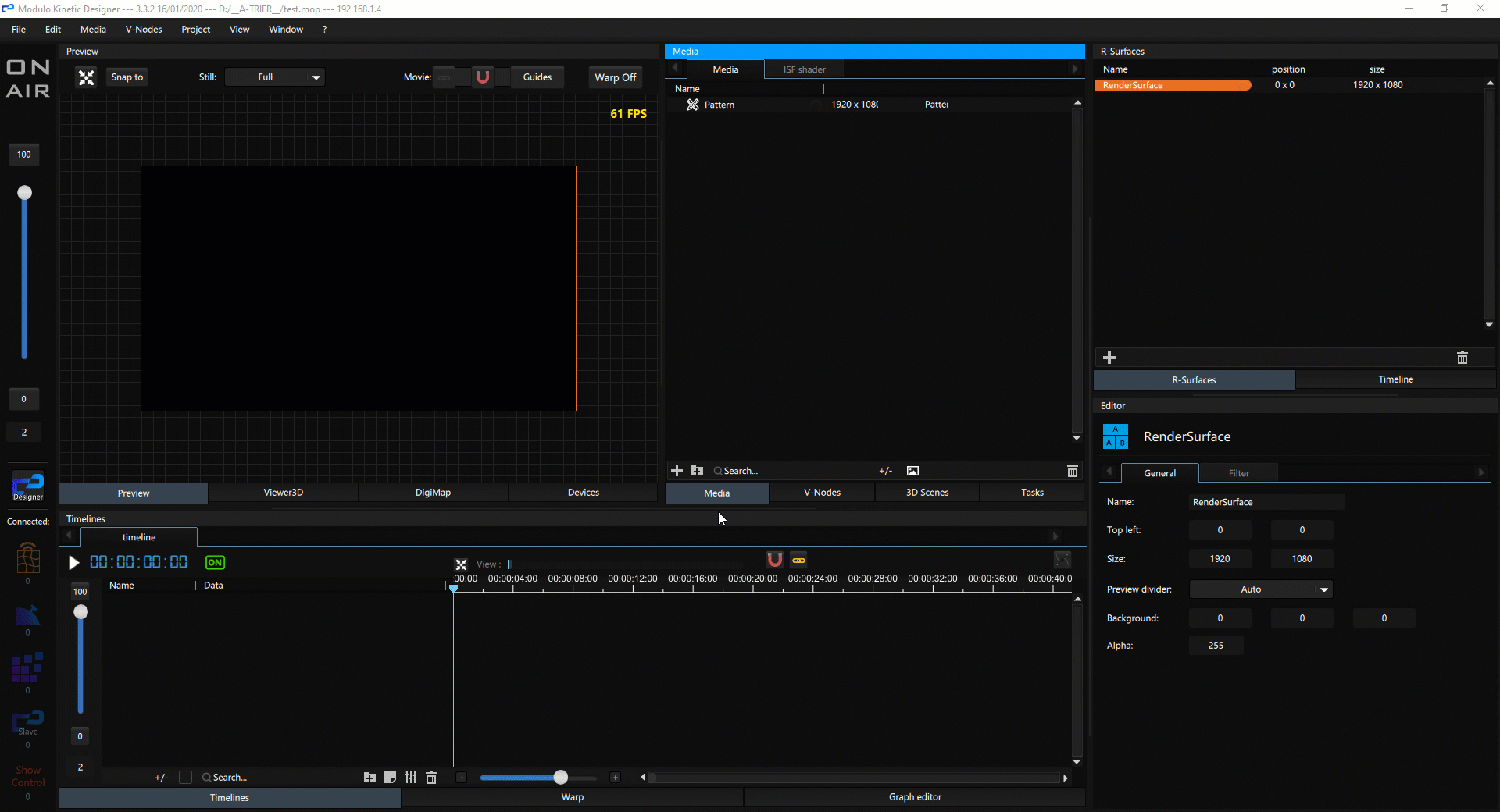1500x812 pixels.
Task: Click the timeline play button
Action: click(74, 563)
